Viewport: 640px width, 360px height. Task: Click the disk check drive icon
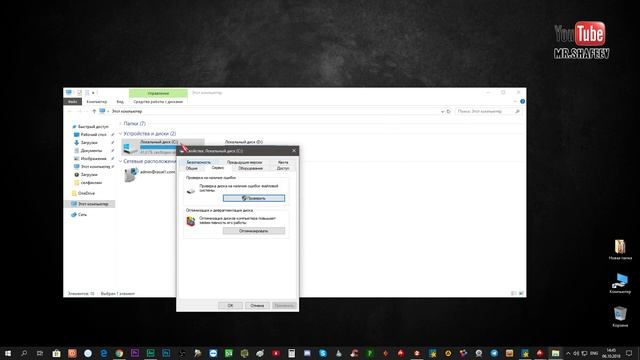(191, 191)
